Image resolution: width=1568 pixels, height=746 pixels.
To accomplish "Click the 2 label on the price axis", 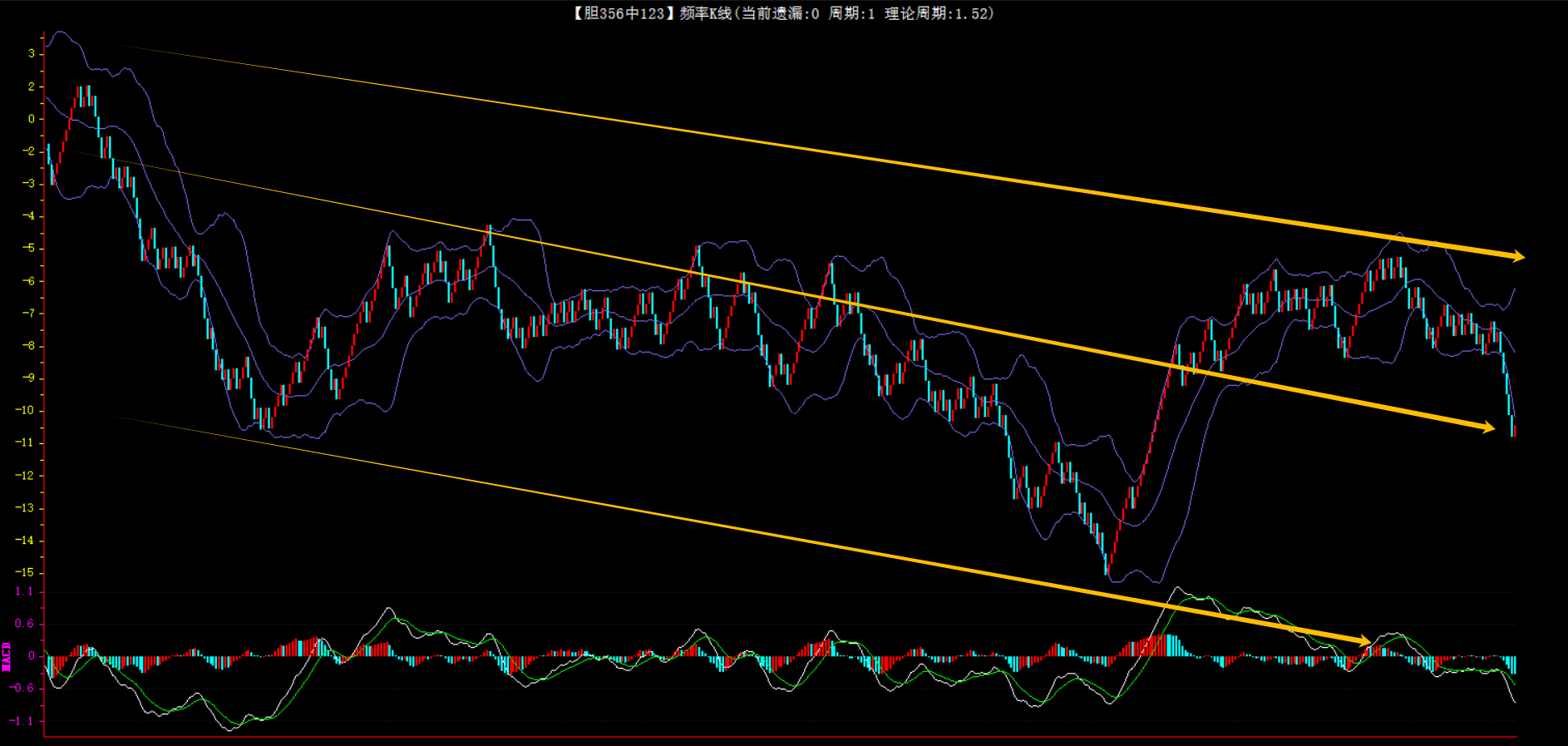I will (x=32, y=86).
